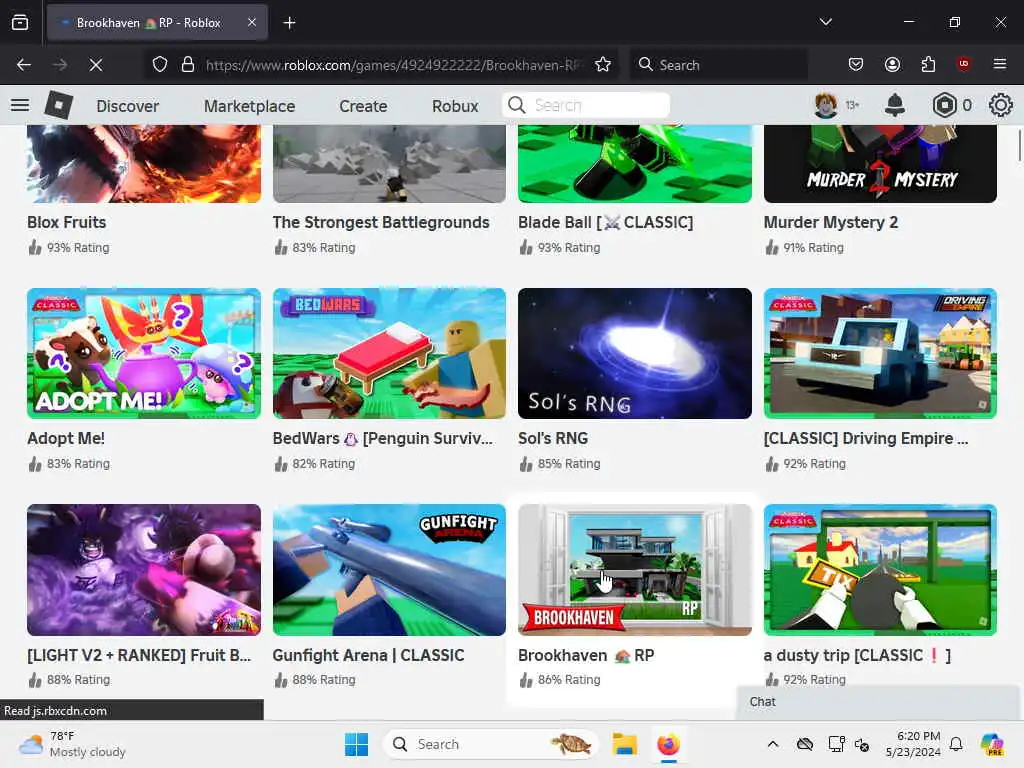Open the Firefox extensions puzzle icon
This screenshot has width=1024, height=768.
point(928,65)
